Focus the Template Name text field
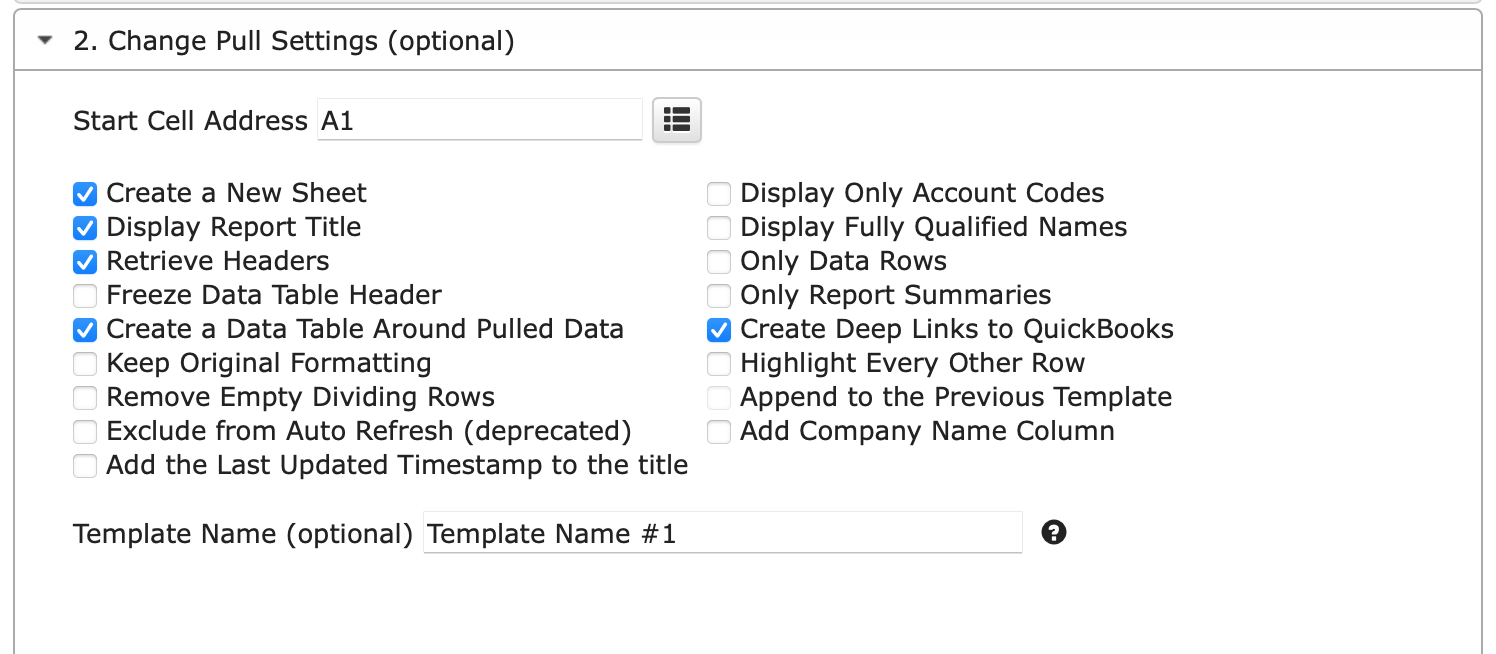This screenshot has height=654, width=1496. (x=723, y=533)
